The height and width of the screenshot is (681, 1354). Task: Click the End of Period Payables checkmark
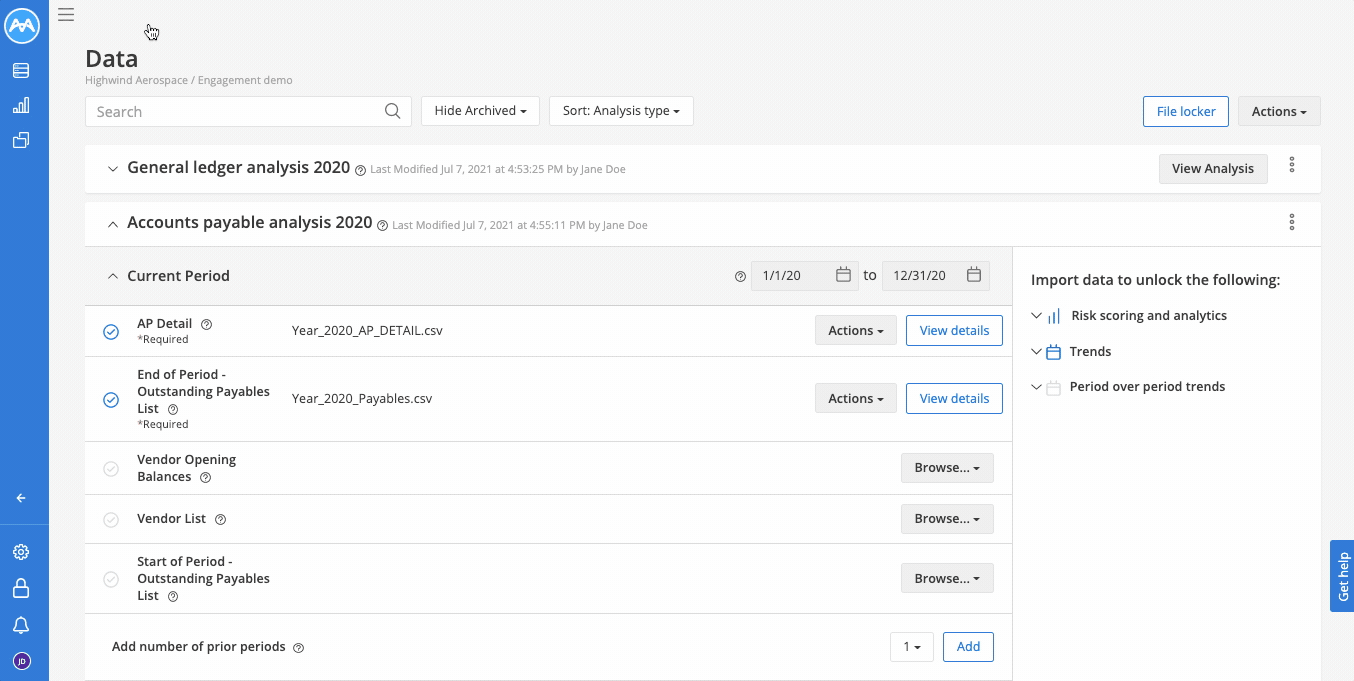coord(111,400)
